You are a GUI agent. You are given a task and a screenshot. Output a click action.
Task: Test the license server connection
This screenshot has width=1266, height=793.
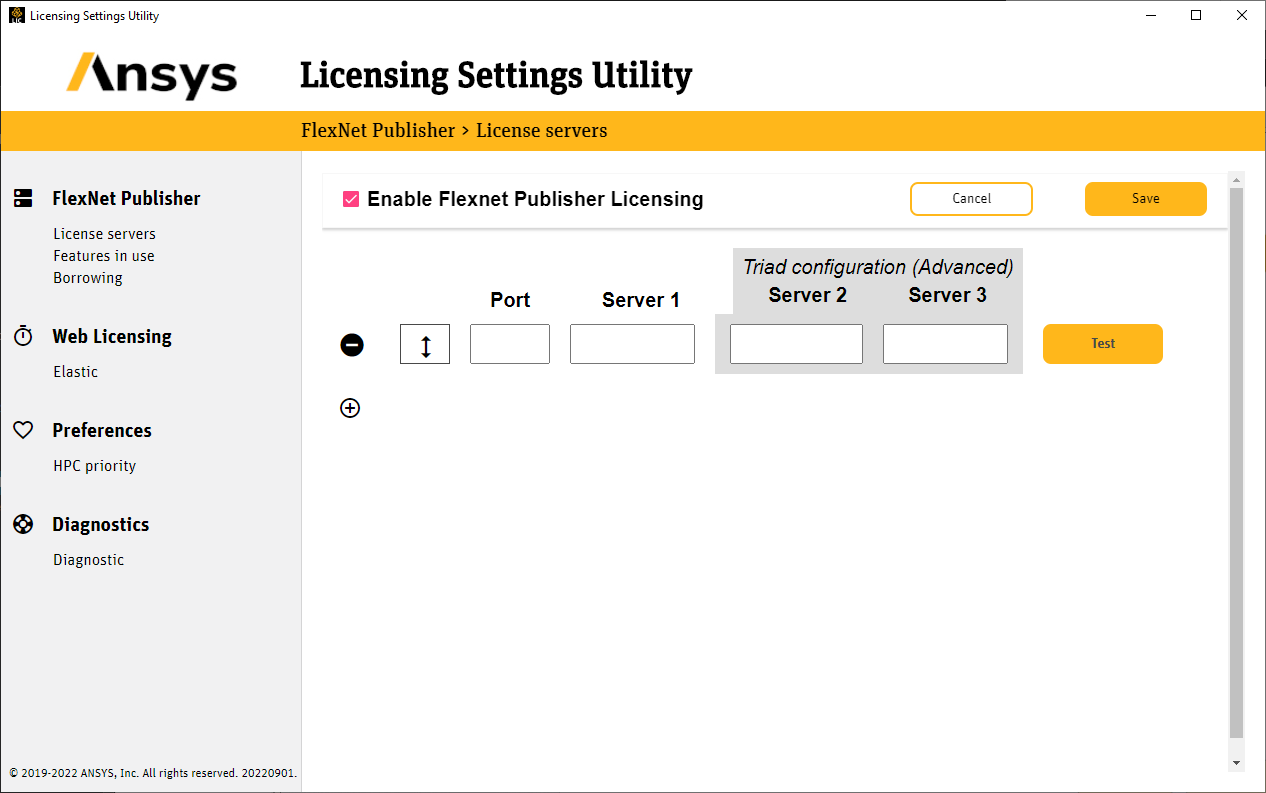pos(1102,344)
